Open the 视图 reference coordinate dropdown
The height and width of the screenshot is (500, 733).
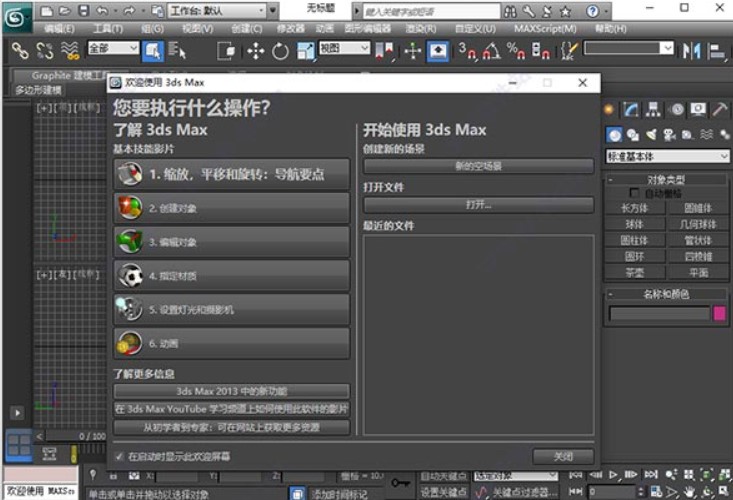(x=345, y=48)
